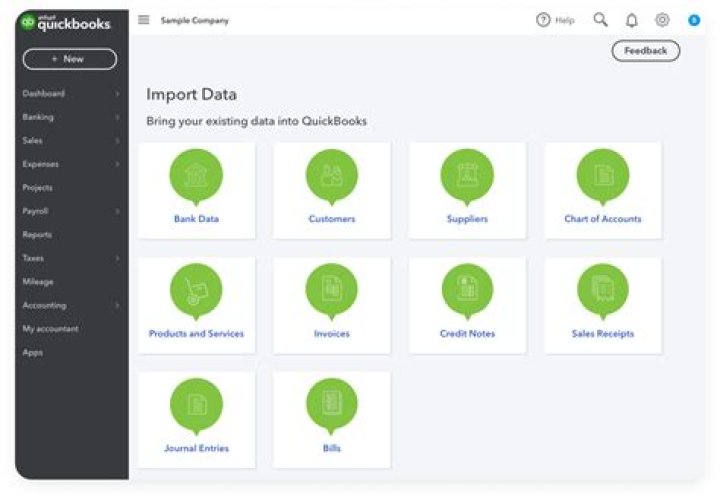This screenshot has height=500, width=720.
Task: Open the settings gear icon
Action: pyautogui.click(x=662, y=20)
